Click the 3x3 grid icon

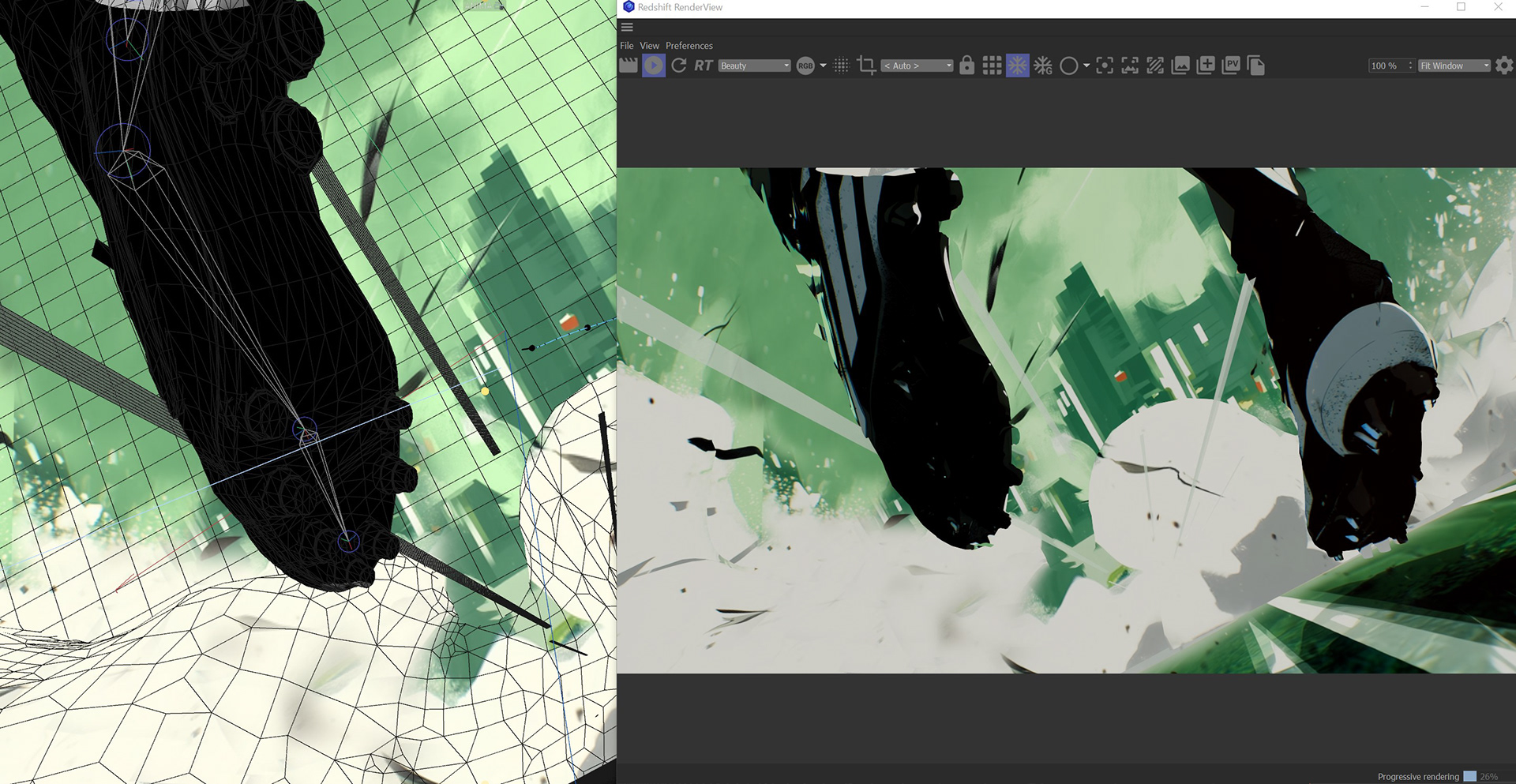(x=993, y=66)
